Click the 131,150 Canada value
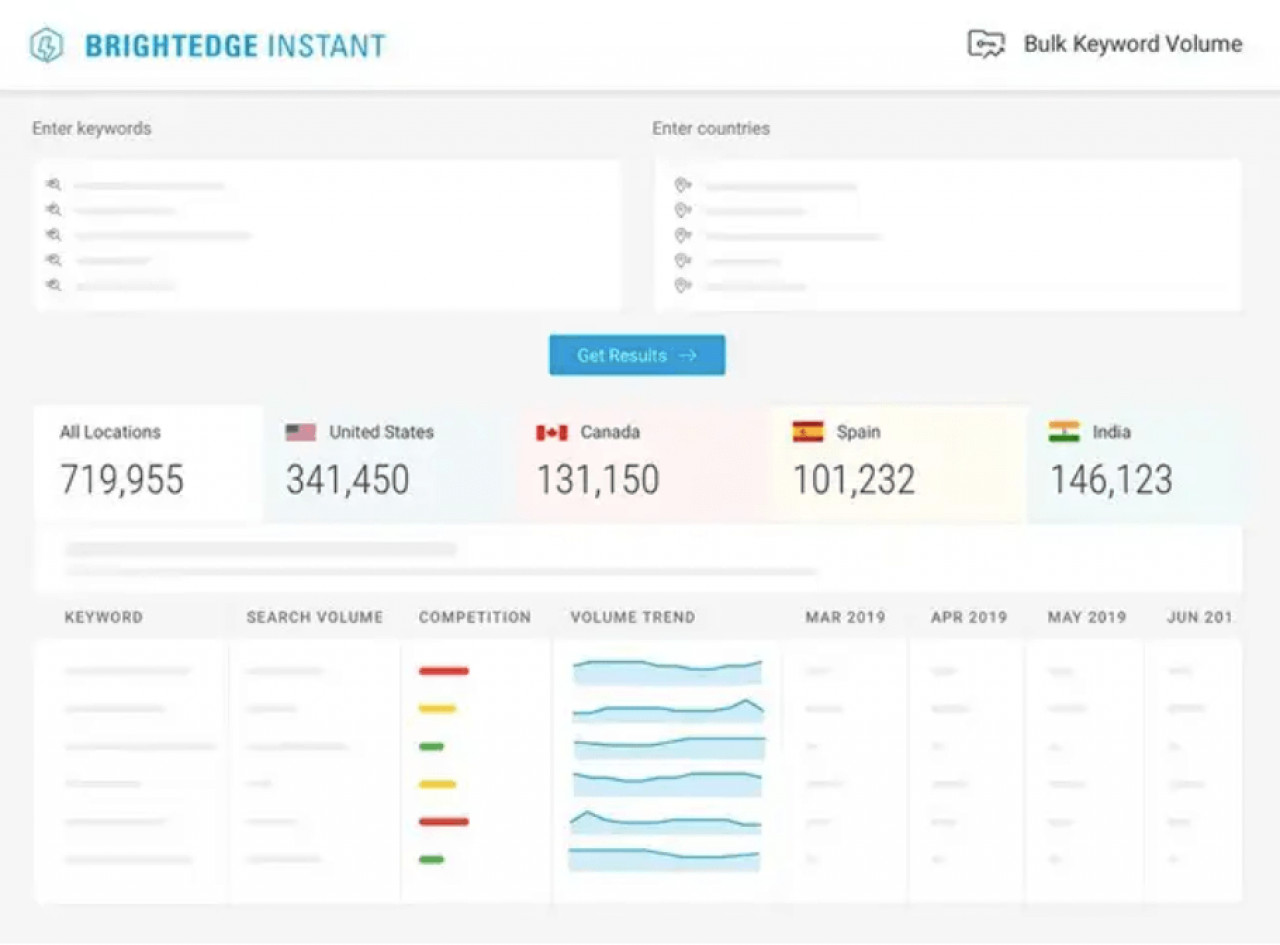The height and width of the screenshot is (945, 1280). 598,480
